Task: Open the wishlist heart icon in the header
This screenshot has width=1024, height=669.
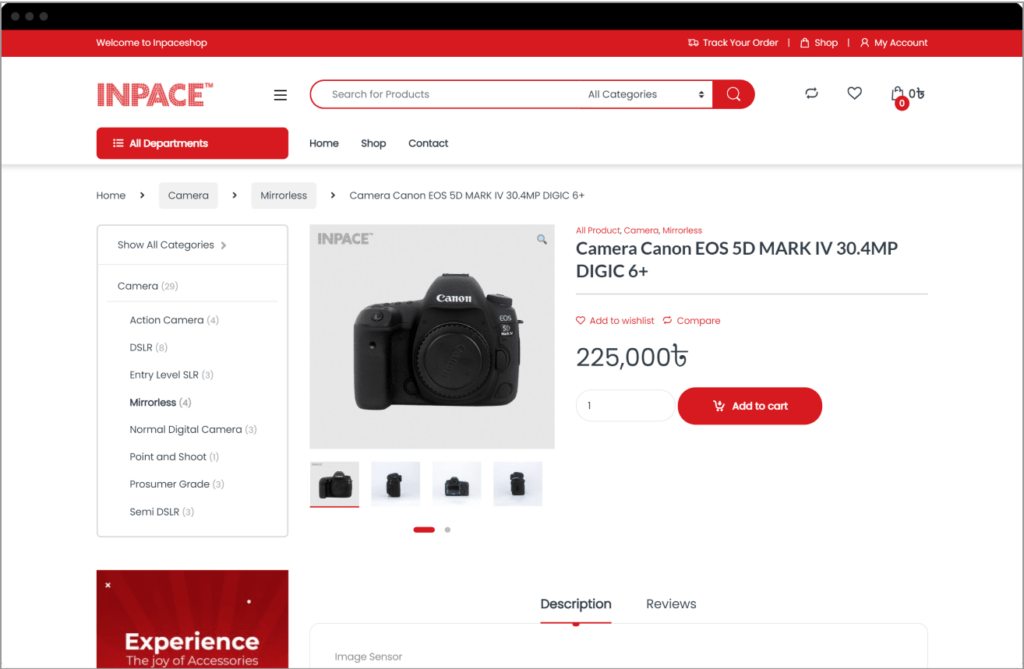Action: (854, 93)
